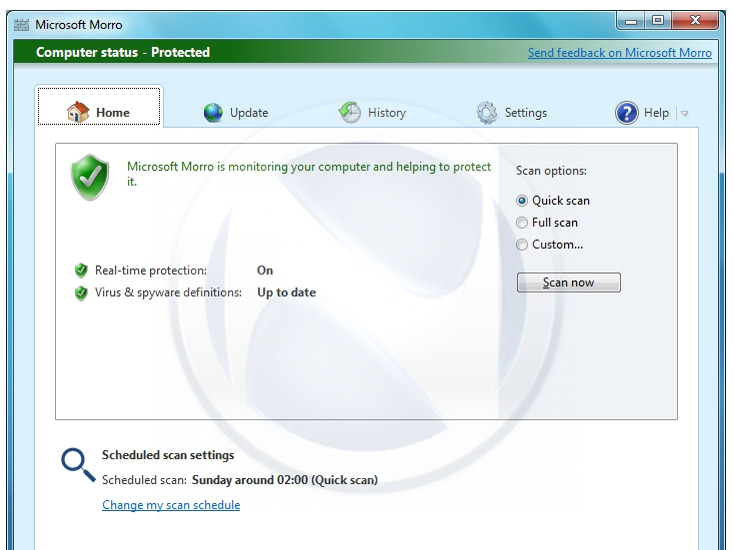Click the Help label
The image size is (734, 550).
click(x=656, y=113)
